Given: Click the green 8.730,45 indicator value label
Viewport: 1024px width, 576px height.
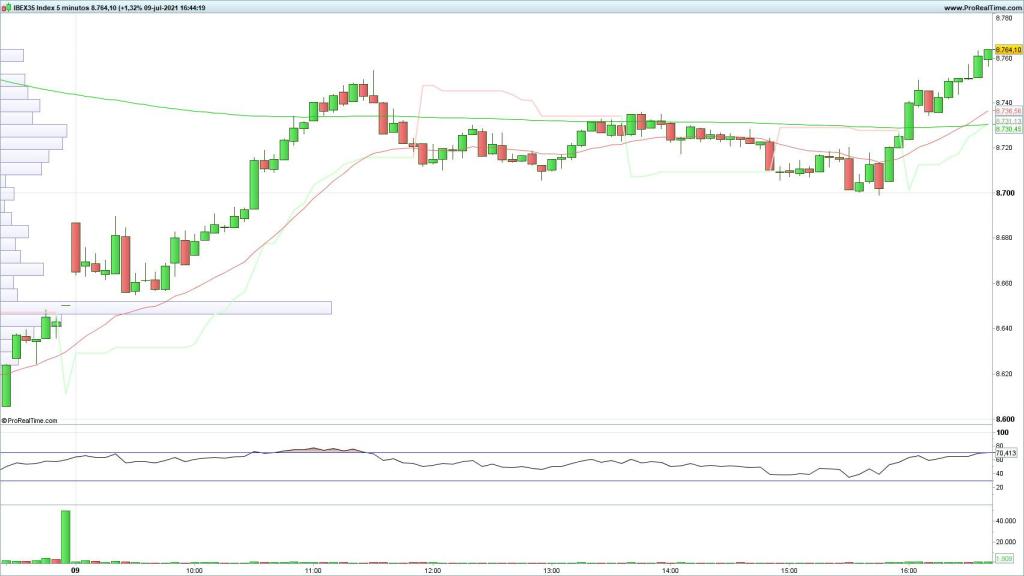Looking at the screenshot, I should [x=1007, y=129].
